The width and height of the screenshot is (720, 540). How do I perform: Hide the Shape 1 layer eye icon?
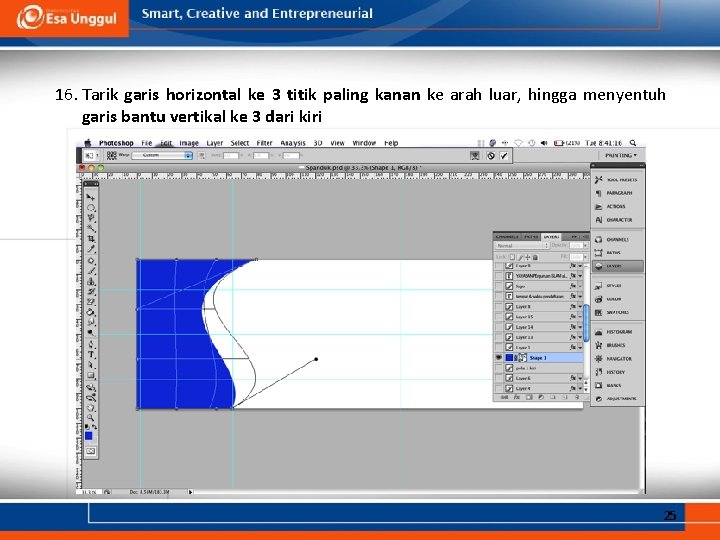(499, 358)
